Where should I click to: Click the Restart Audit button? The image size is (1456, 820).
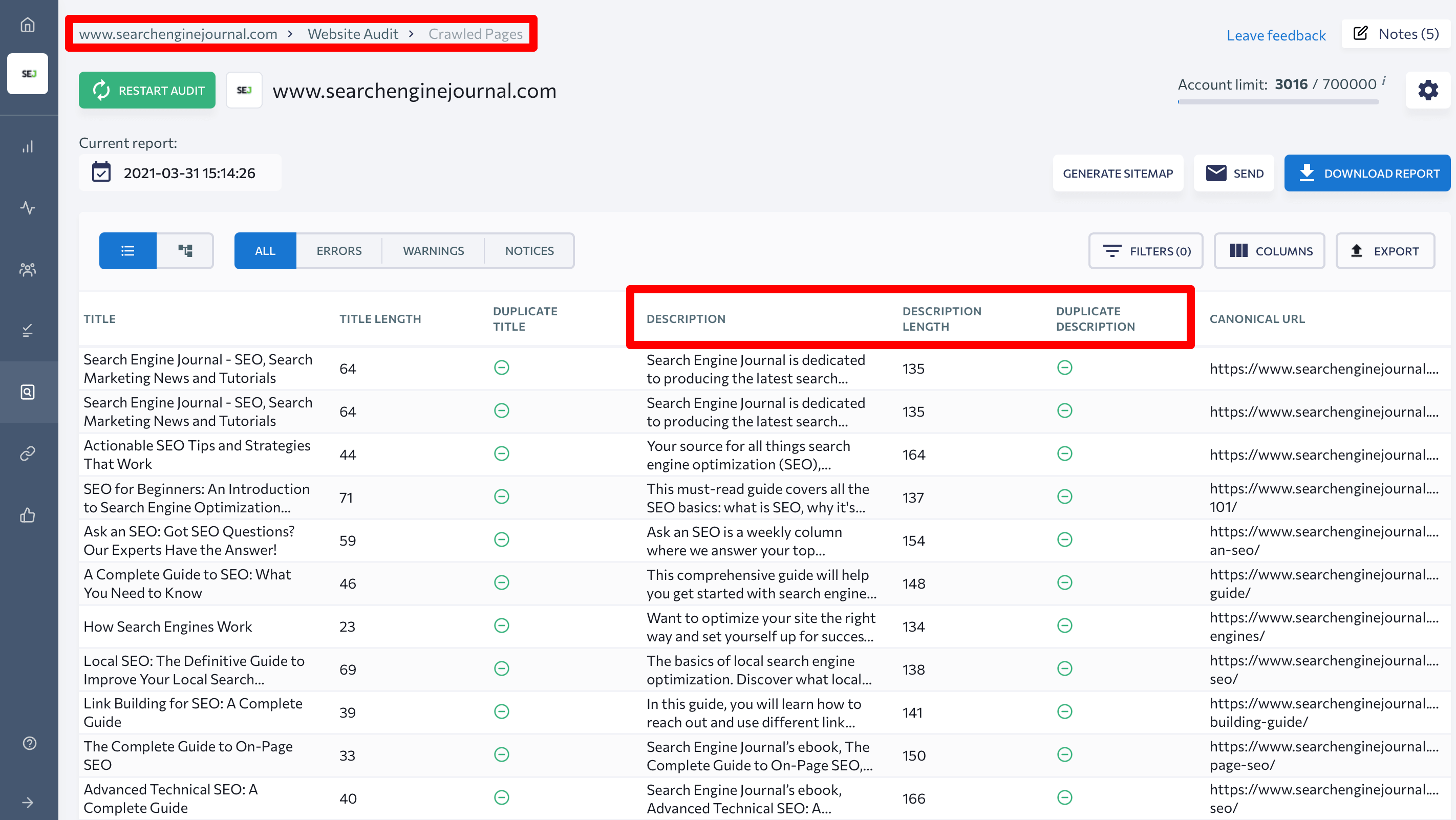tap(147, 90)
